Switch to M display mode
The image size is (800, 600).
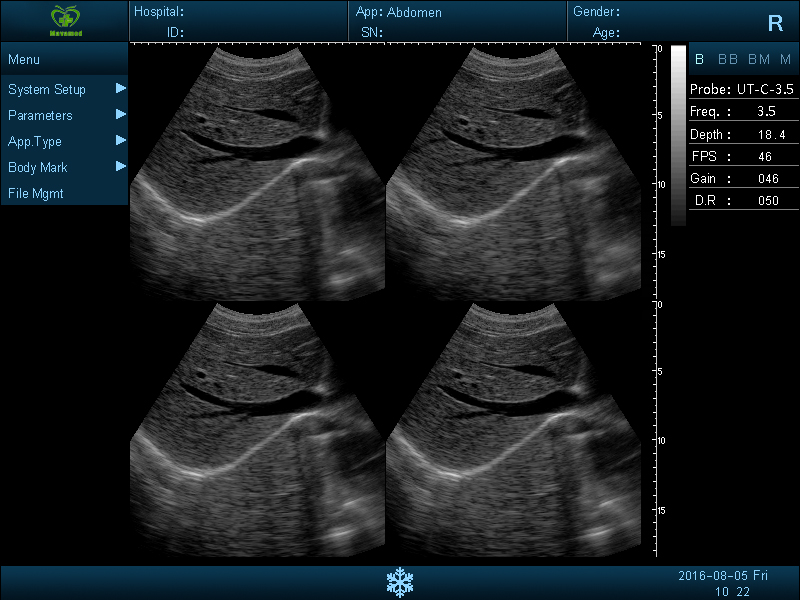click(785, 60)
